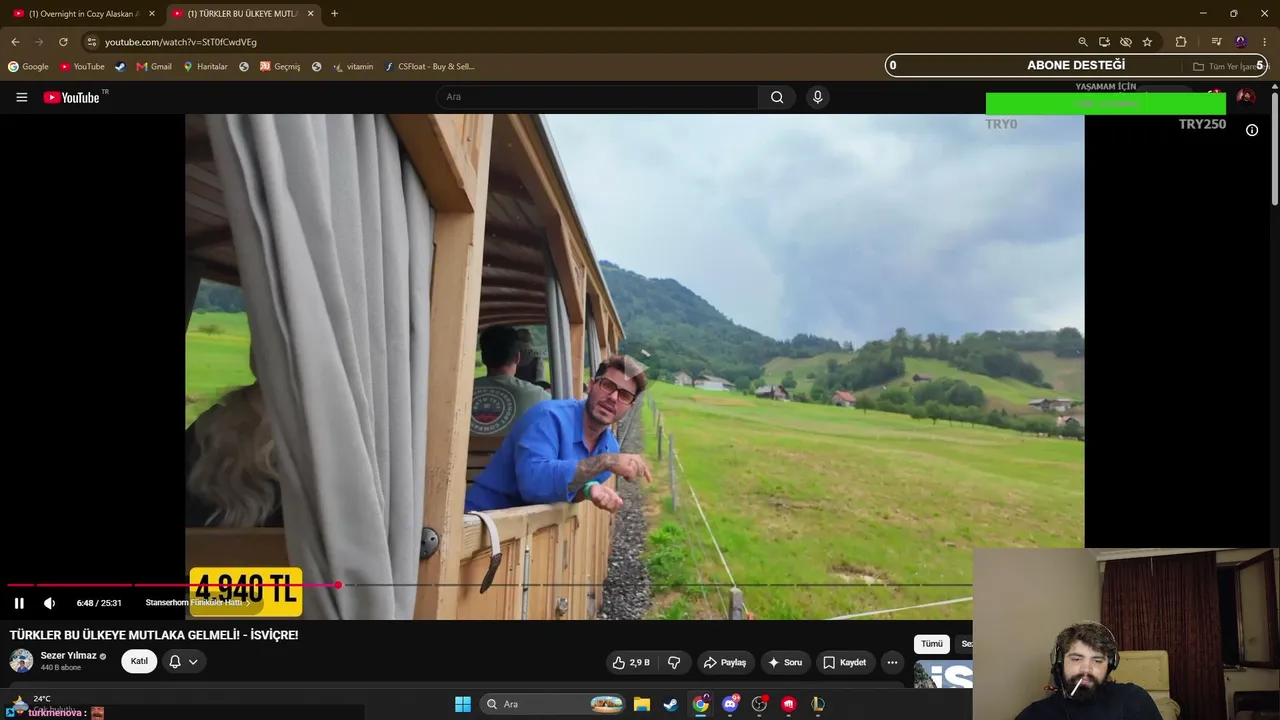Open the Steam bookmark icon
Image resolution: width=1280 pixels, height=720 pixels.
pos(120,67)
